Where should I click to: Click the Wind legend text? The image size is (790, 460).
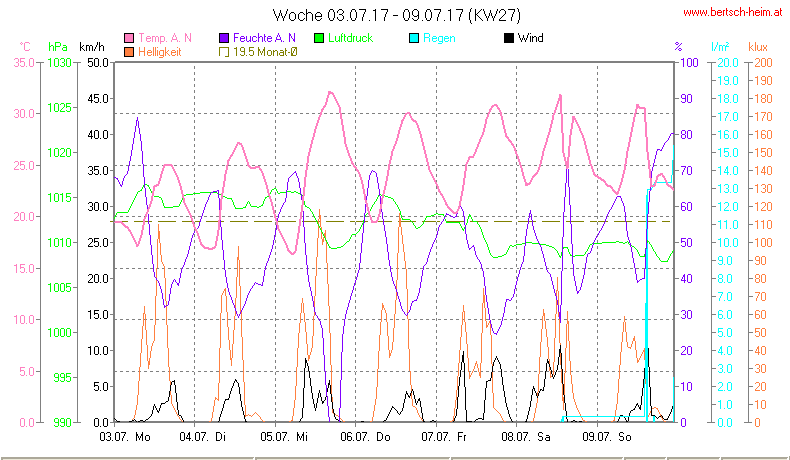(x=531, y=38)
